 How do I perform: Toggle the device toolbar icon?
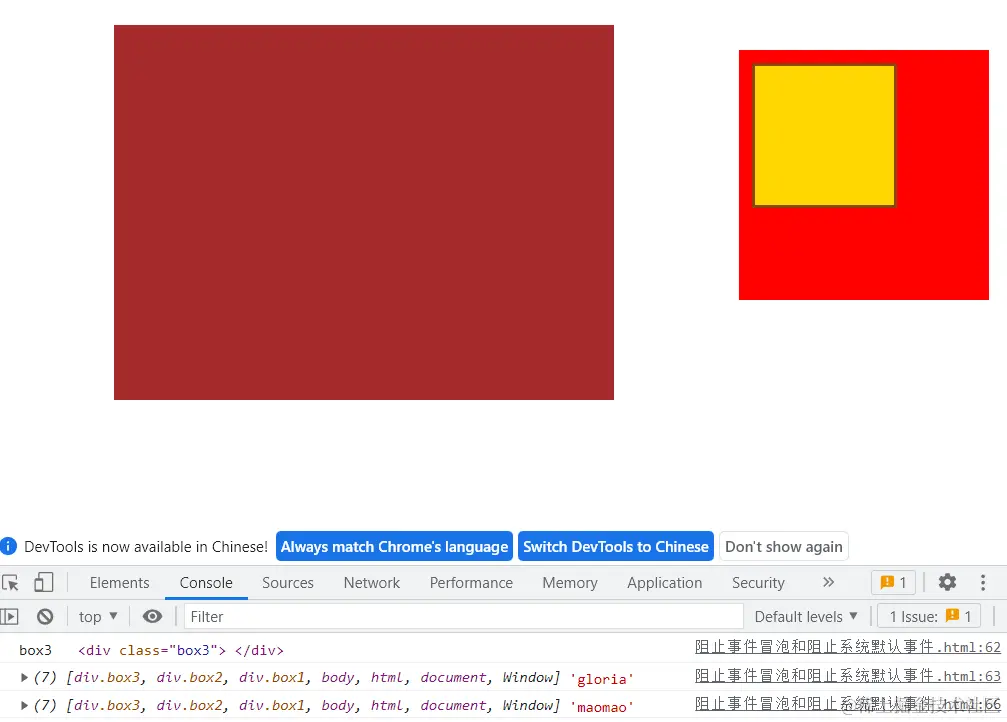[44, 583]
